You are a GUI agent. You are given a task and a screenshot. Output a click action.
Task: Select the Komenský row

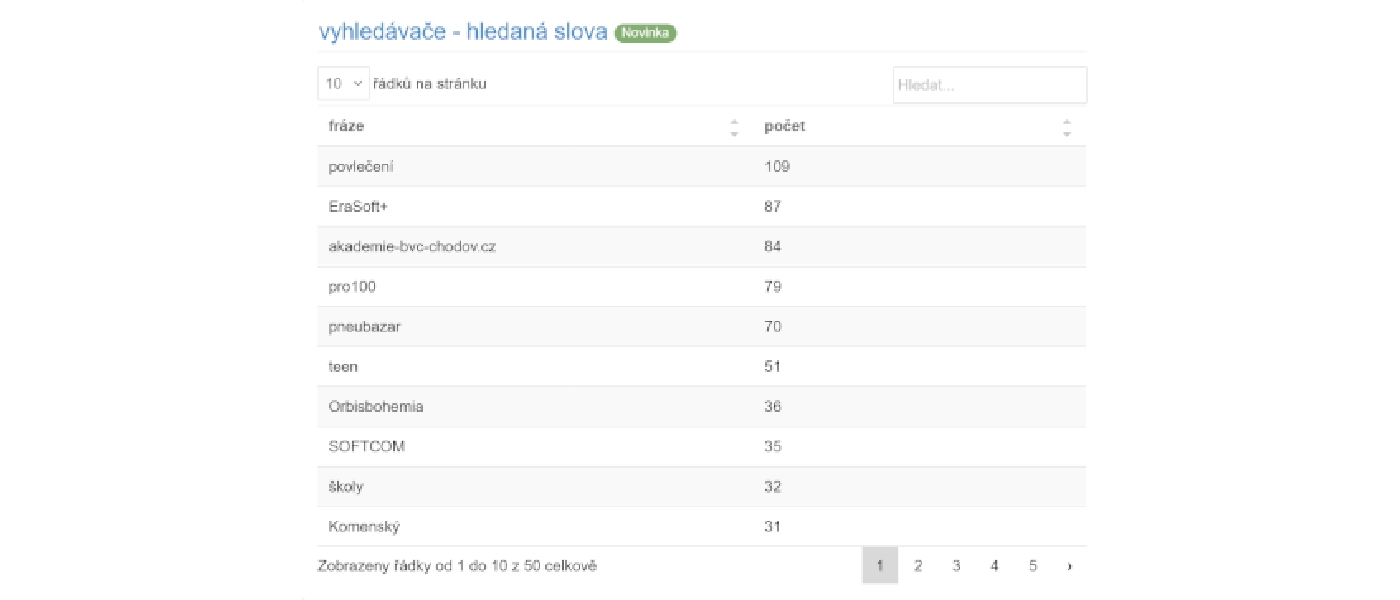pyautogui.click(x=702, y=527)
